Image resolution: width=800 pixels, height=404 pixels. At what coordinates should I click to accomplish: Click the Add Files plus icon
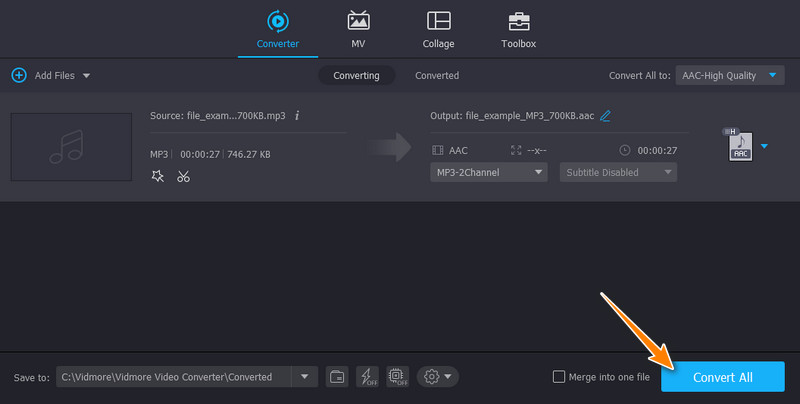pyautogui.click(x=18, y=75)
